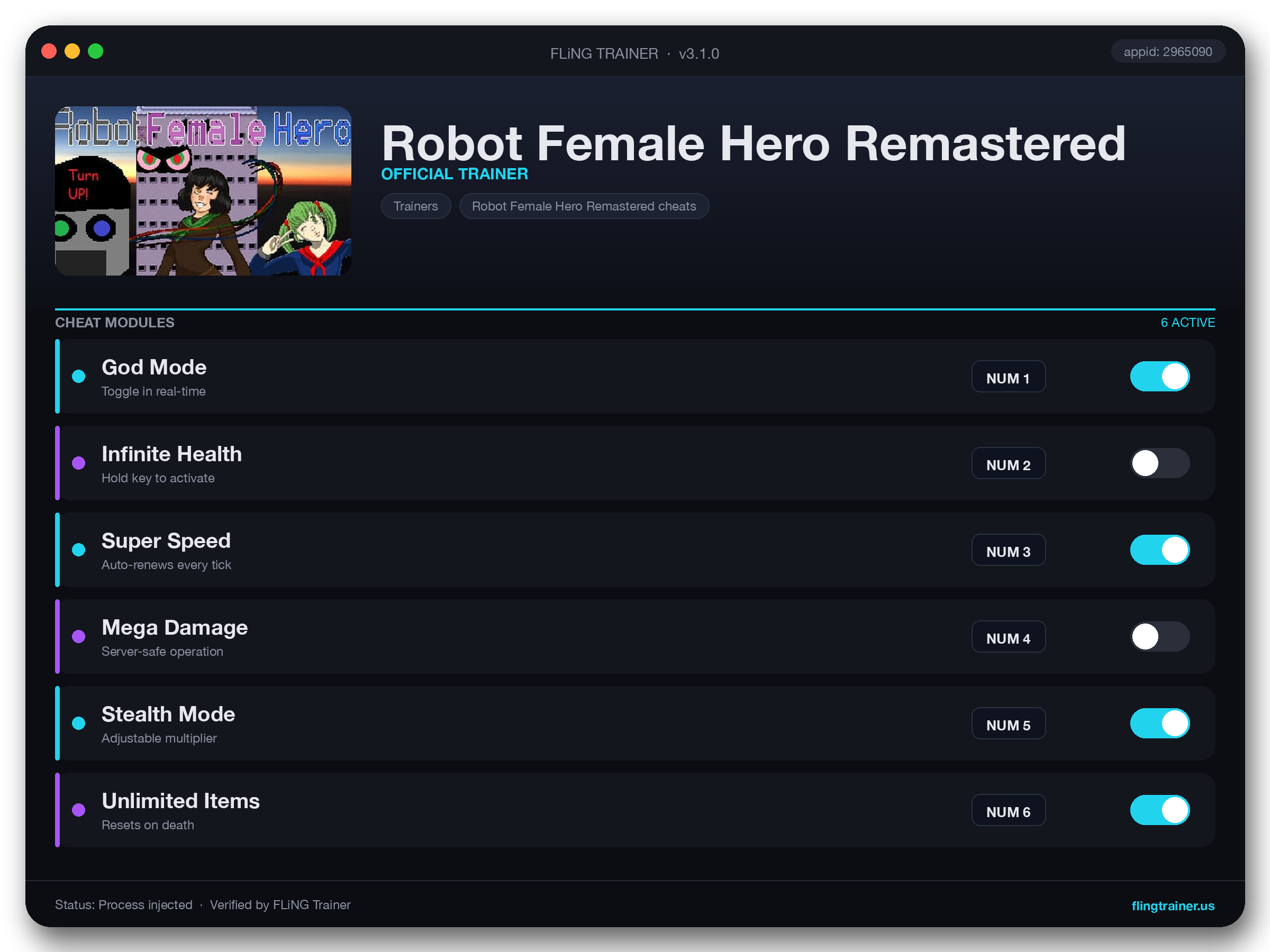Image resolution: width=1270 pixels, height=952 pixels.
Task: Click the 6 ACTIVE counter
Action: pos(1187,323)
